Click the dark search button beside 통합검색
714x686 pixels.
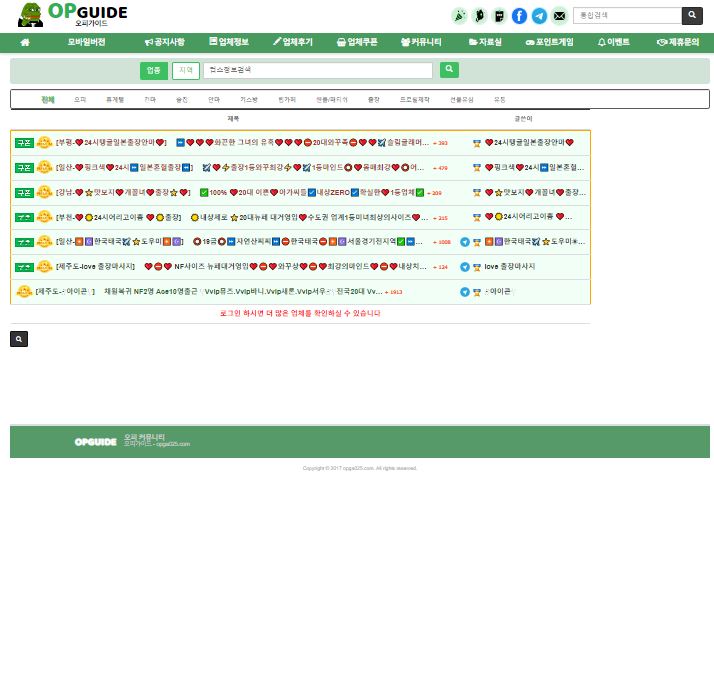(692, 15)
